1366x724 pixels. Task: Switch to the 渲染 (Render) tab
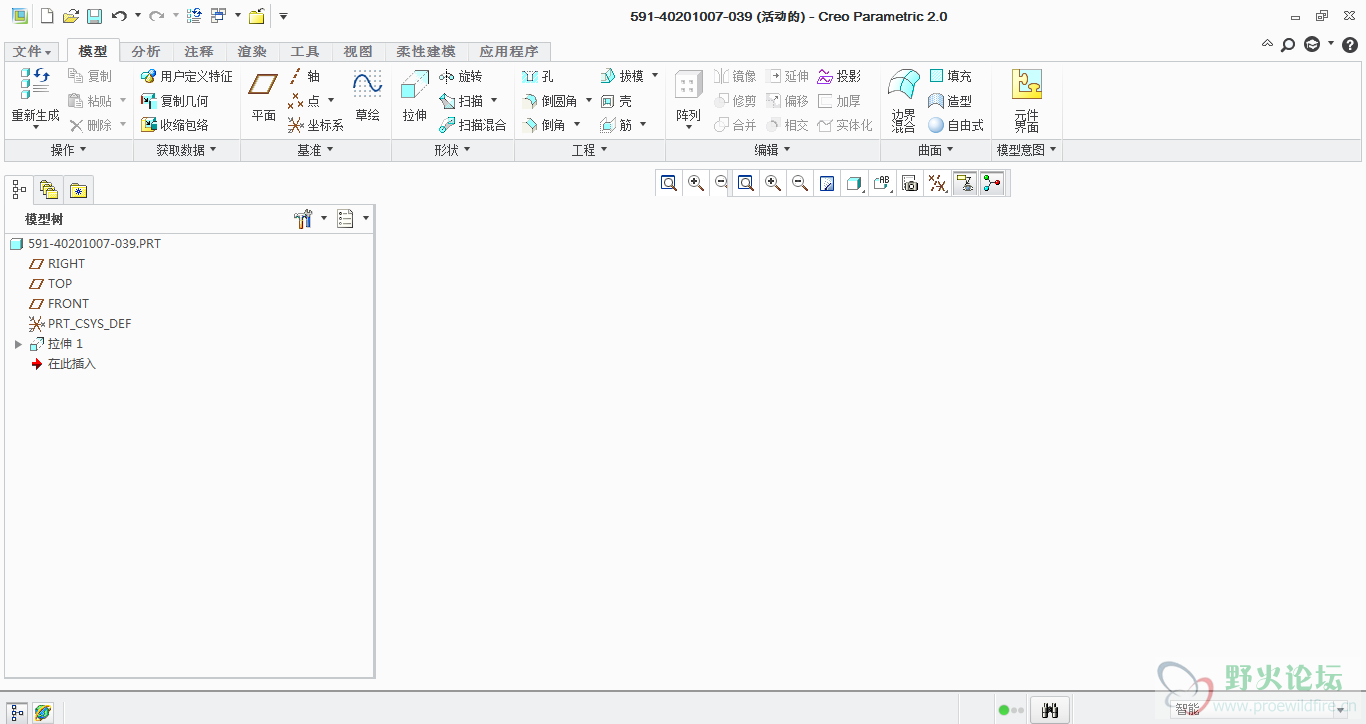[252, 52]
